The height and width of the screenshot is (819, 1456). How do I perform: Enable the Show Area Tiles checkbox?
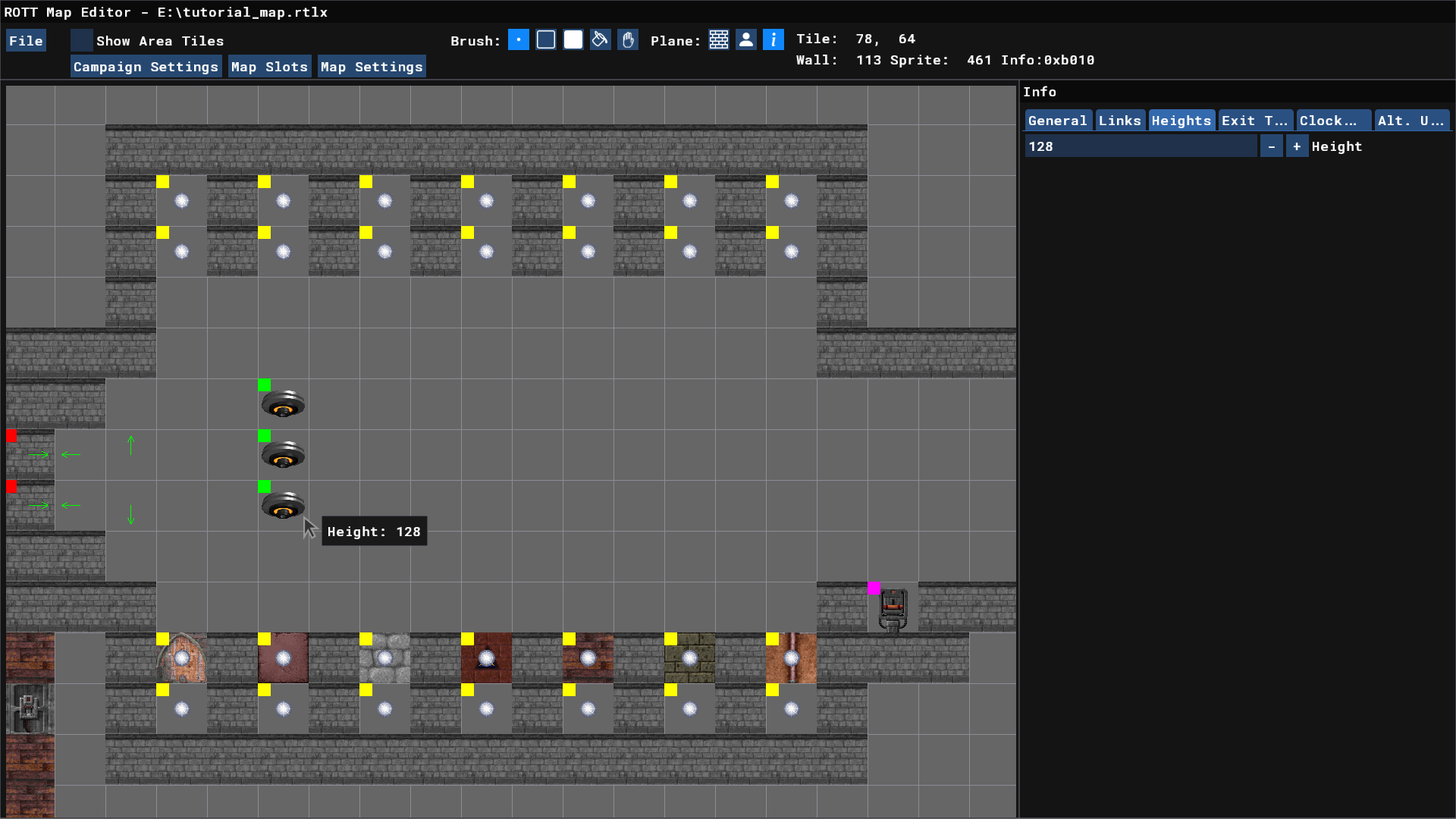click(82, 40)
